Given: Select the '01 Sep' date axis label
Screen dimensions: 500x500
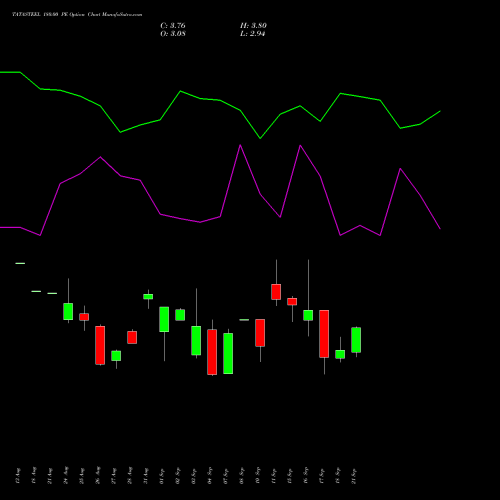Looking at the screenshot, I should pos(162,475).
